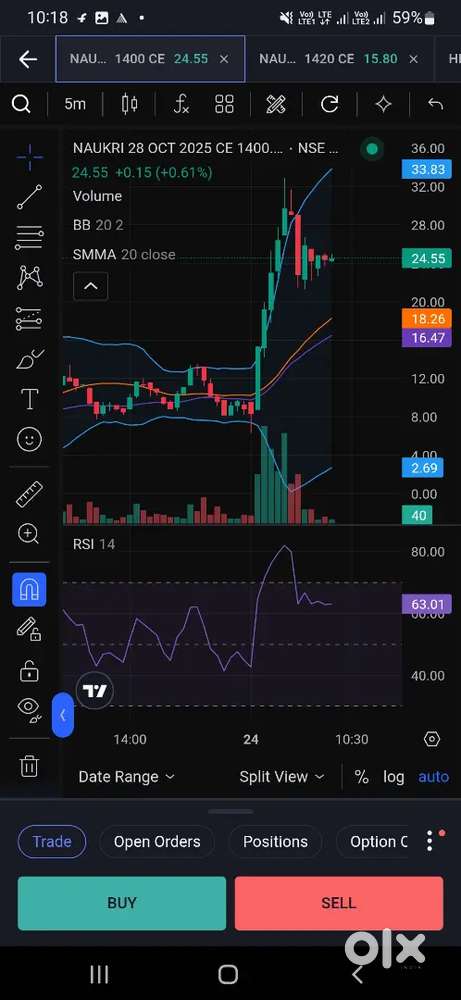
Task: Click the replay/refresh circular arrow icon
Action: coord(329,104)
